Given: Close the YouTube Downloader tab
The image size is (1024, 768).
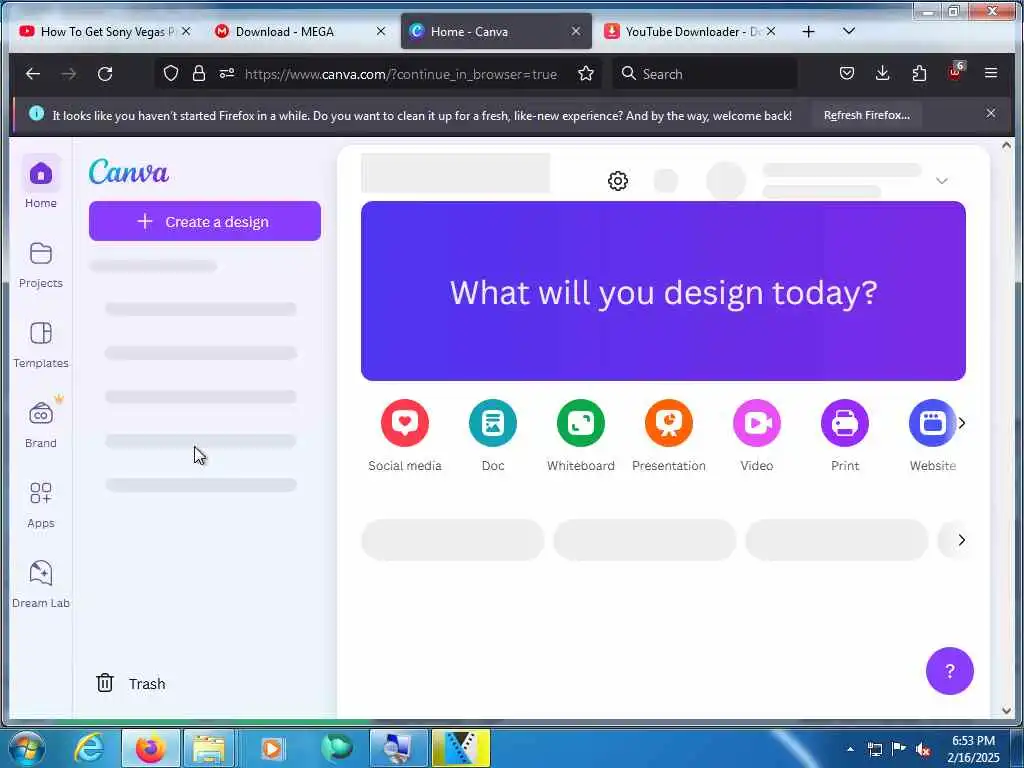Looking at the screenshot, I should click(x=771, y=31).
